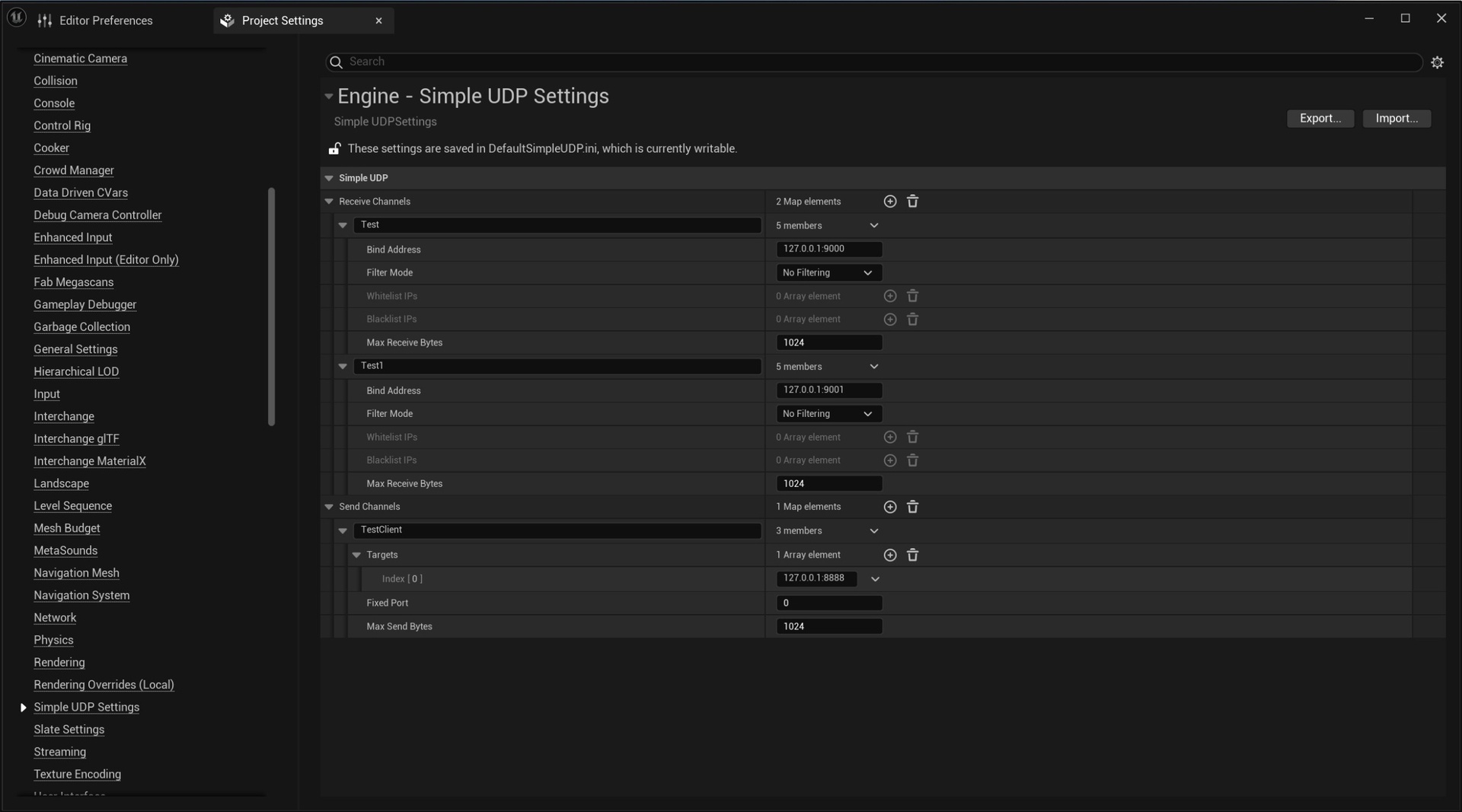Viewport: 1462px width, 812px height.
Task: Edit target address 127.0.0.1:8888
Action: pyautogui.click(x=816, y=579)
